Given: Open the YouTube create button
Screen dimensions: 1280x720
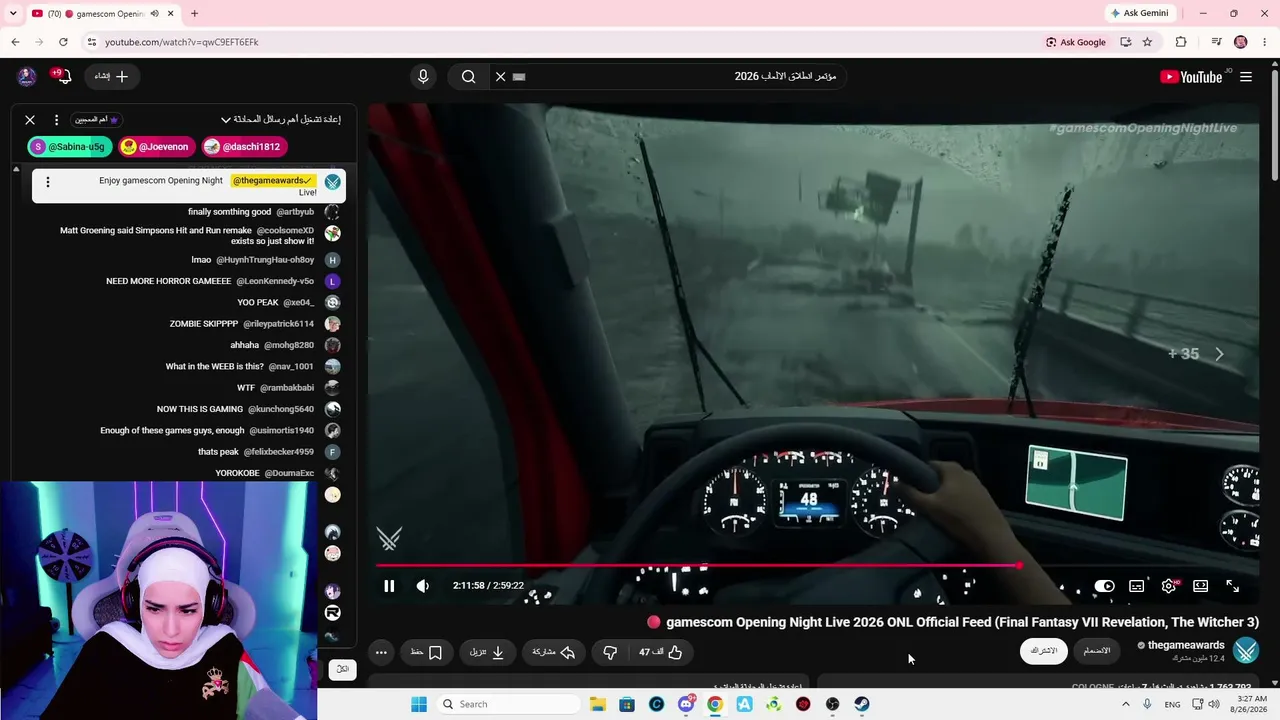Looking at the screenshot, I should [111, 77].
